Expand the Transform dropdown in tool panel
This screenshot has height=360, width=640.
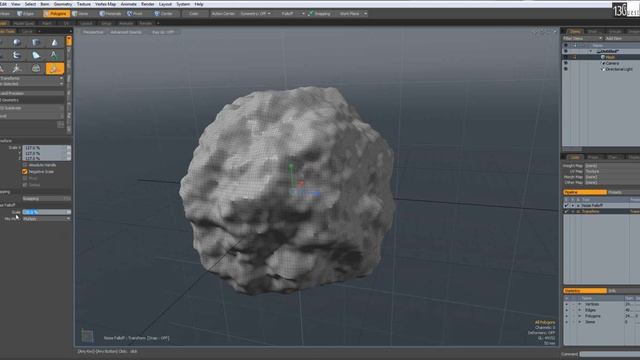tap(32, 78)
